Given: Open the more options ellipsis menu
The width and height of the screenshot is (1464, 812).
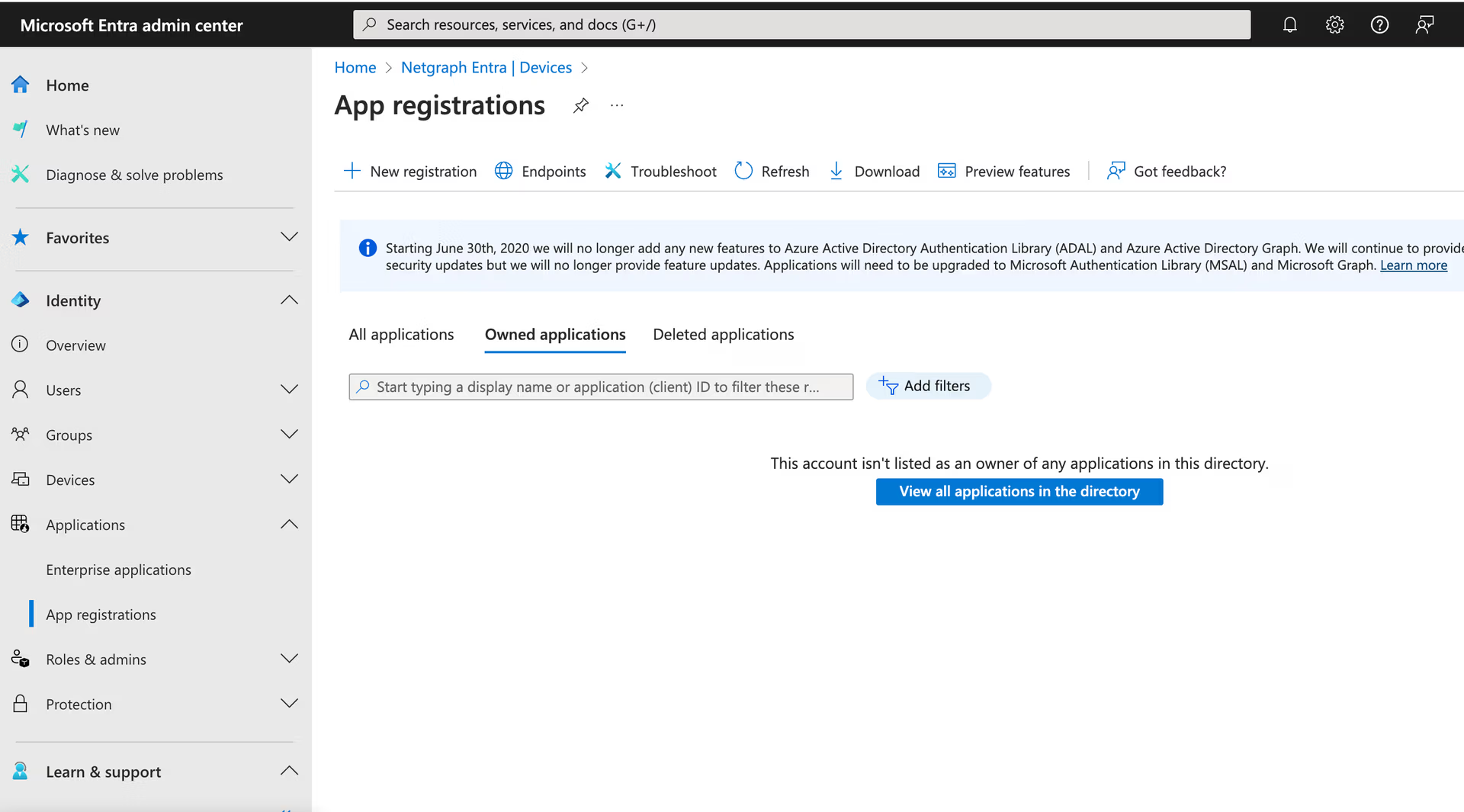Looking at the screenshot, I should tap(617, 105).
